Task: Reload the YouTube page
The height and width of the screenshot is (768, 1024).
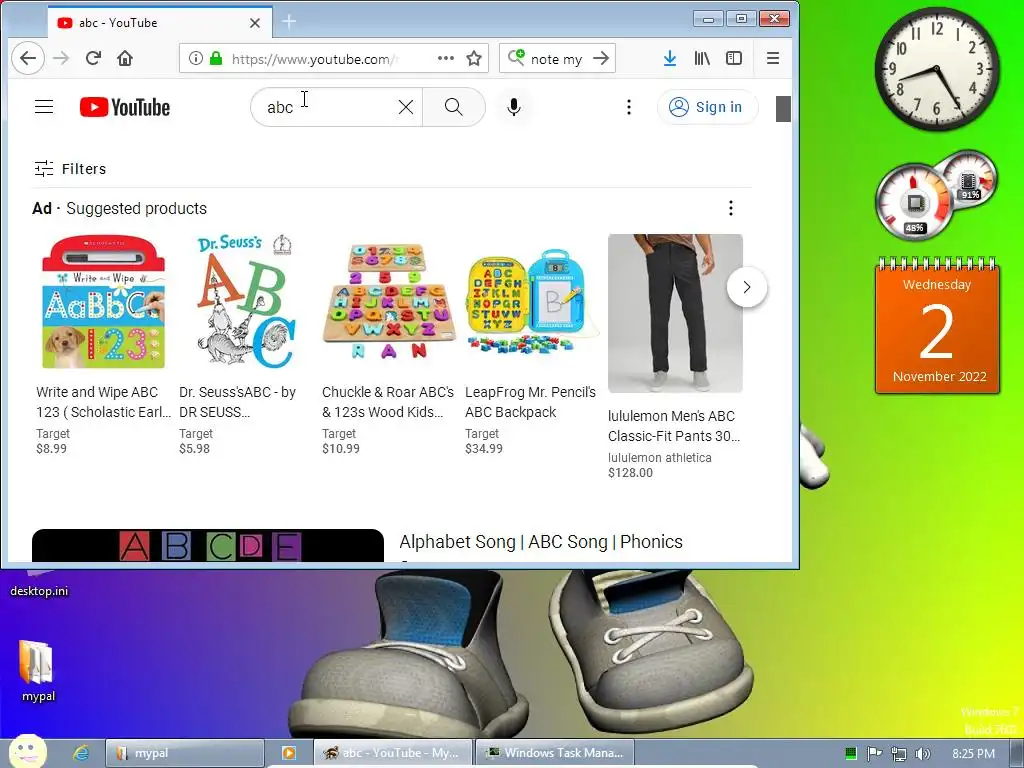Action: click(93, 58)
